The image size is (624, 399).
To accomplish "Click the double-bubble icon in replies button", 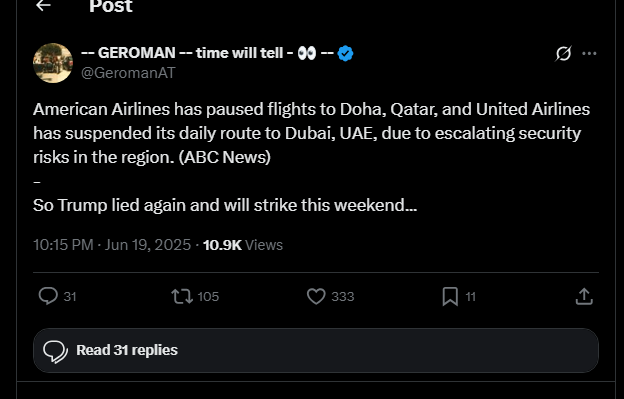I will (55, 352).
